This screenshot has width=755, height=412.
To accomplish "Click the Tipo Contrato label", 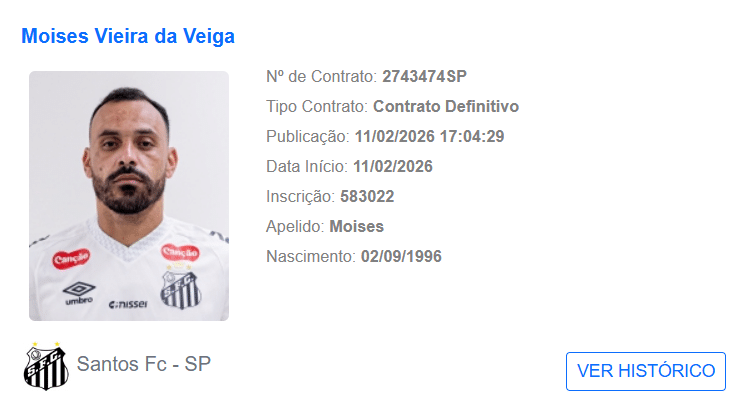I will (317, 106).
